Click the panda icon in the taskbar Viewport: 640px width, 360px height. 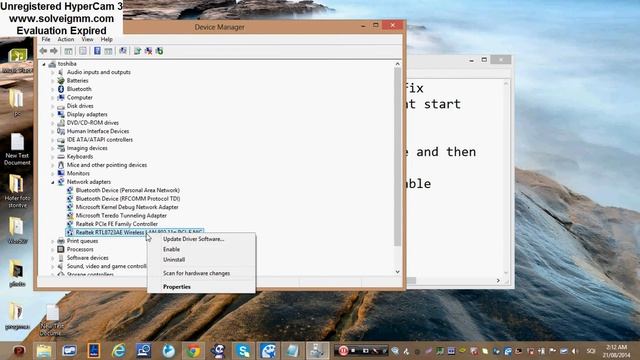(218, 351)
